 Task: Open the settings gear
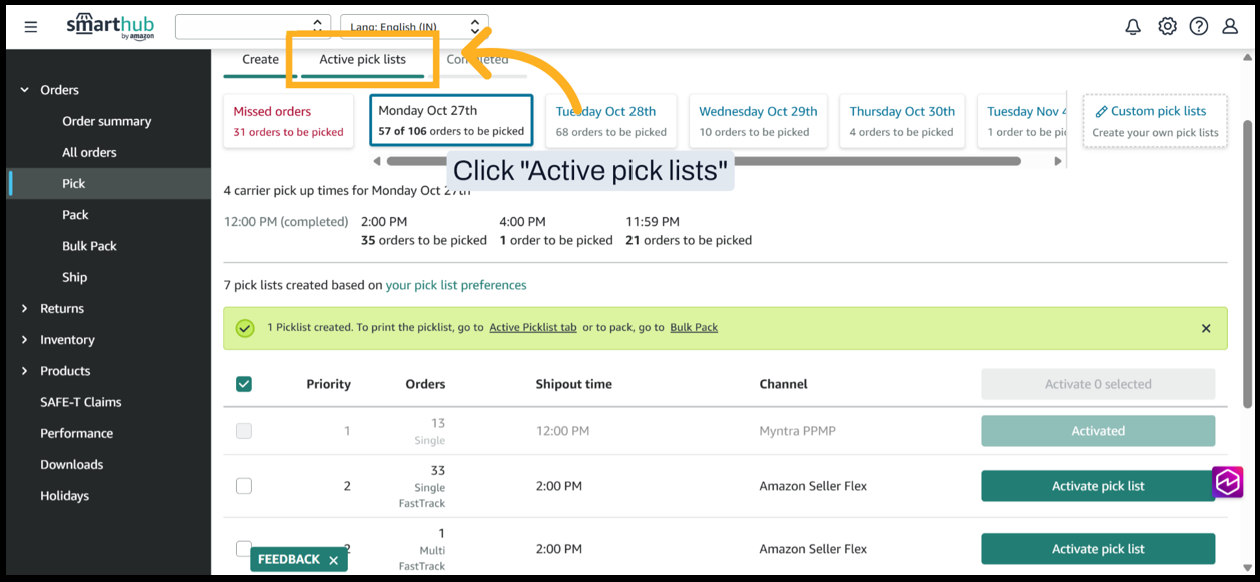coord(1167,27)
